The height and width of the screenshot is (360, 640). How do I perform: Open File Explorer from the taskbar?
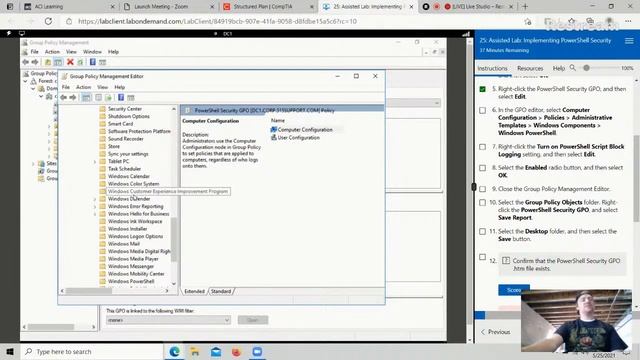click(x=195, y=351)
